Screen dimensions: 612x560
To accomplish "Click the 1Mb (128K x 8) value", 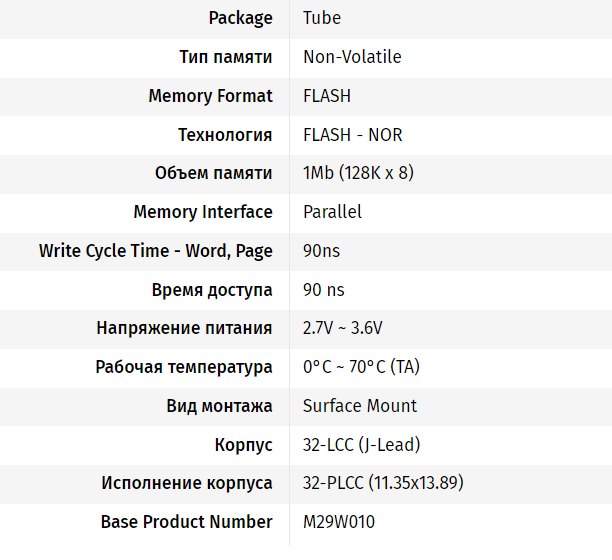I will pyautogui.click(x=358, y=173).
